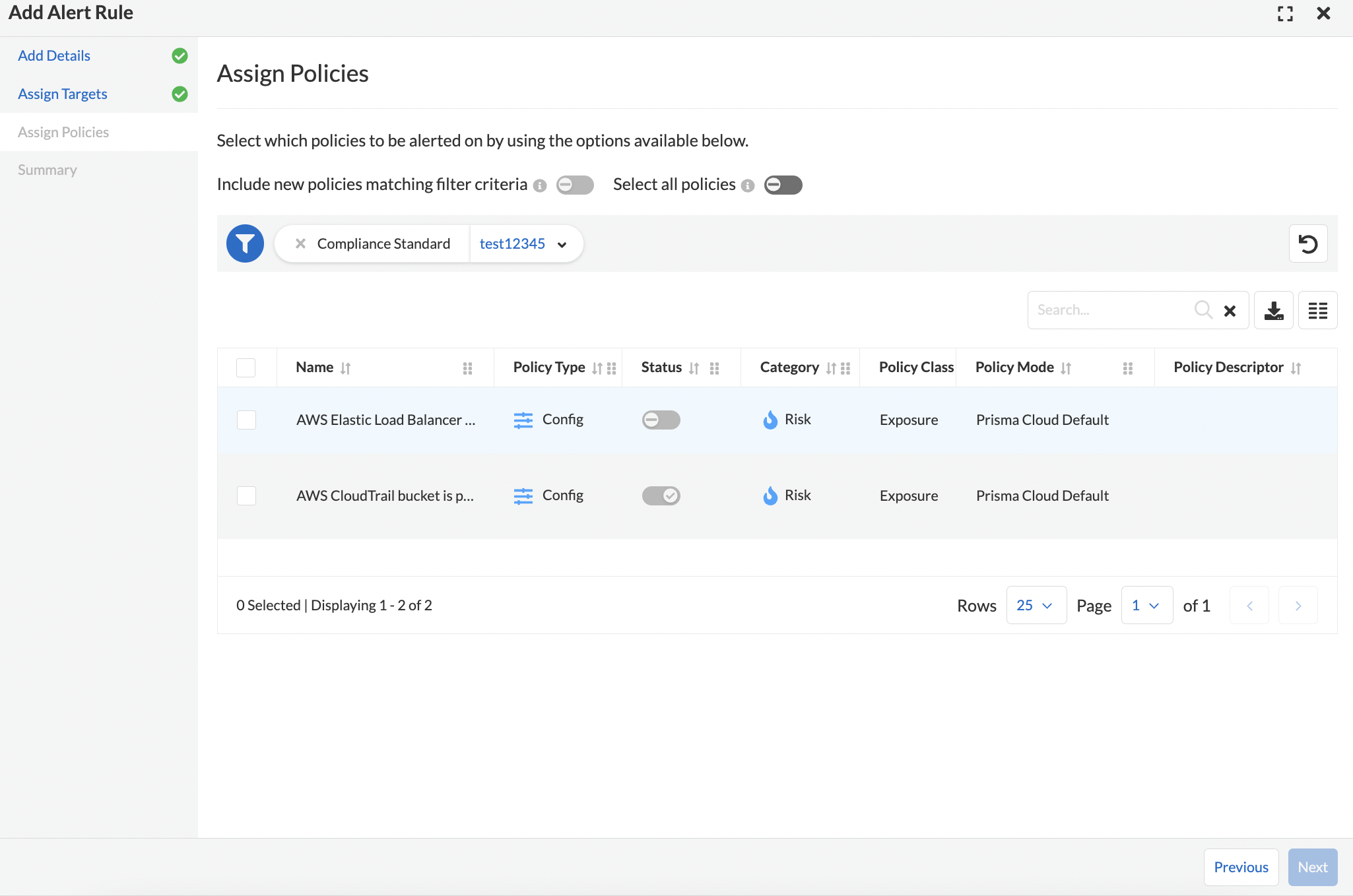This screenshot has height=896, width=1353.
Task: Turn on Select all policies
Action: pos(783,185)
